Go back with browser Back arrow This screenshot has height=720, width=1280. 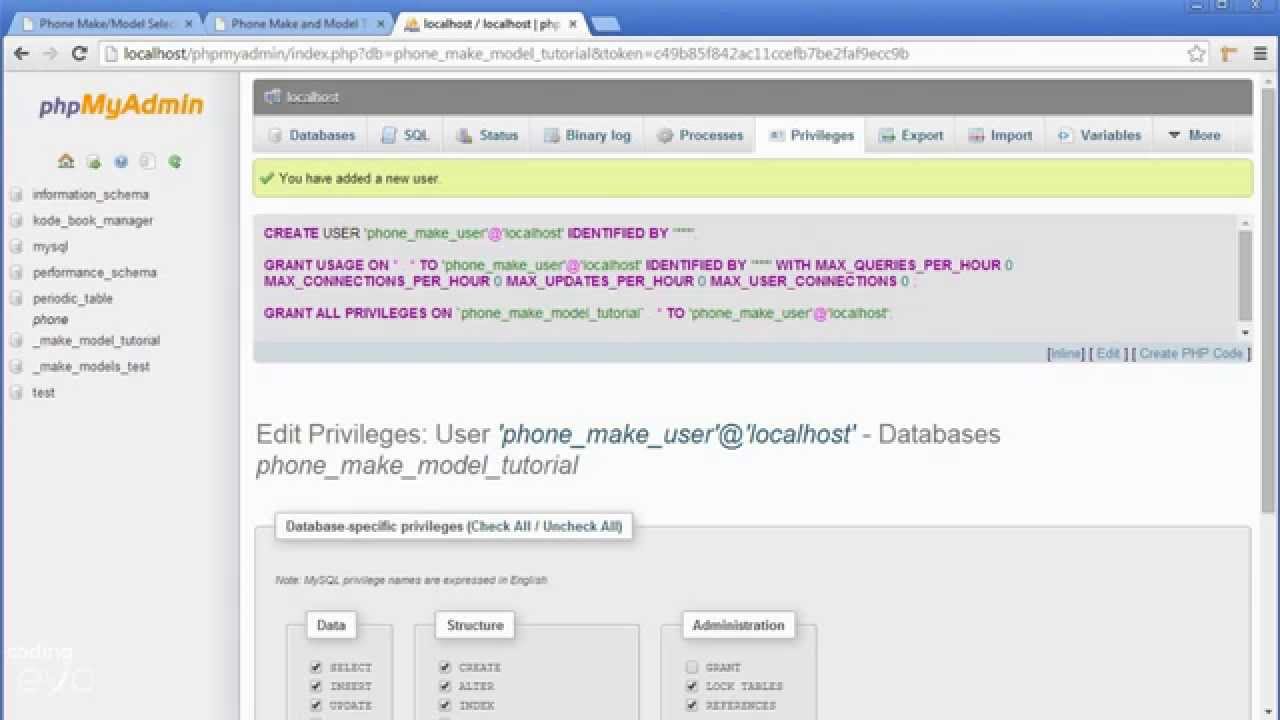pos(21,54)
